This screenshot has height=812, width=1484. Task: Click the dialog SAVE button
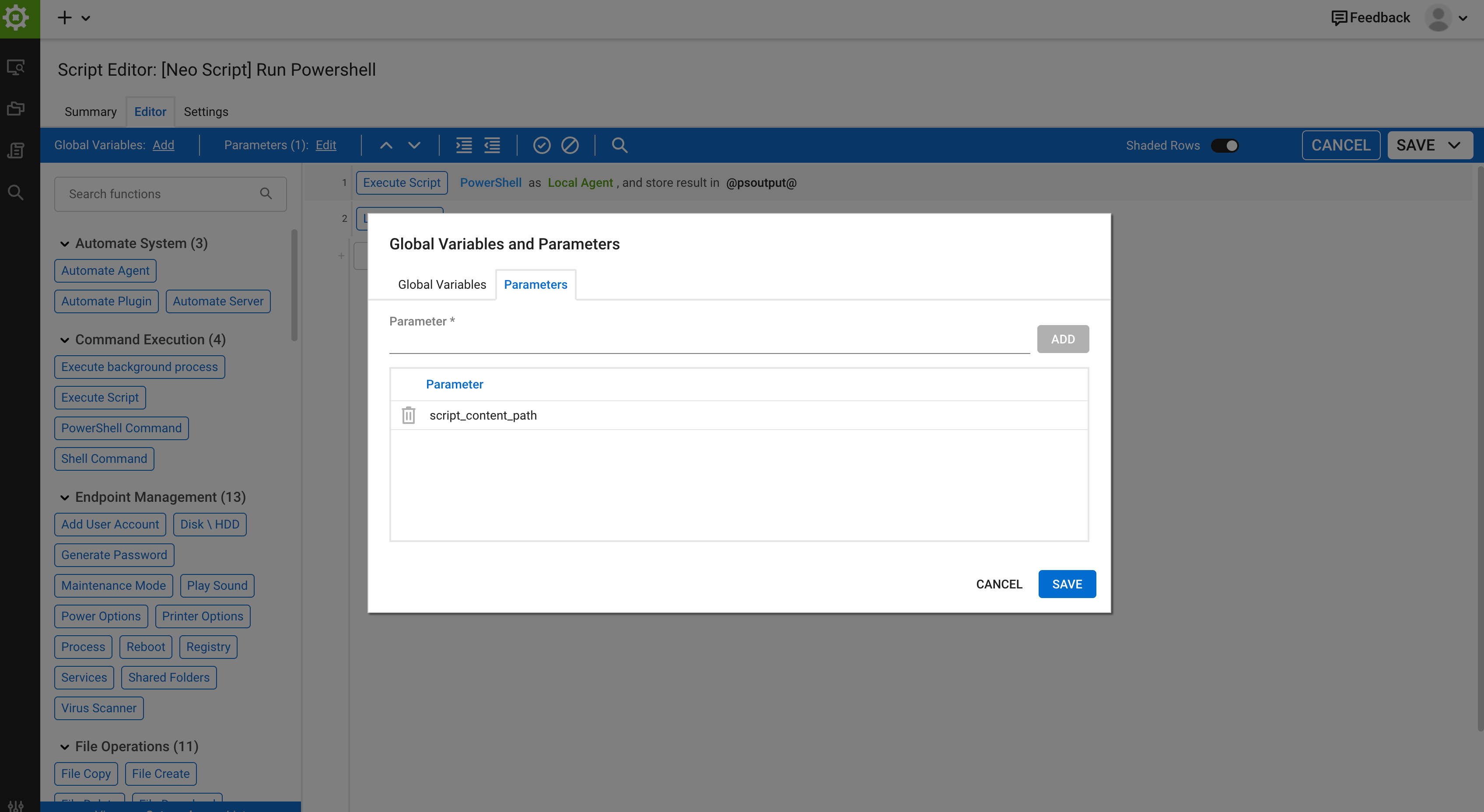1067,584
